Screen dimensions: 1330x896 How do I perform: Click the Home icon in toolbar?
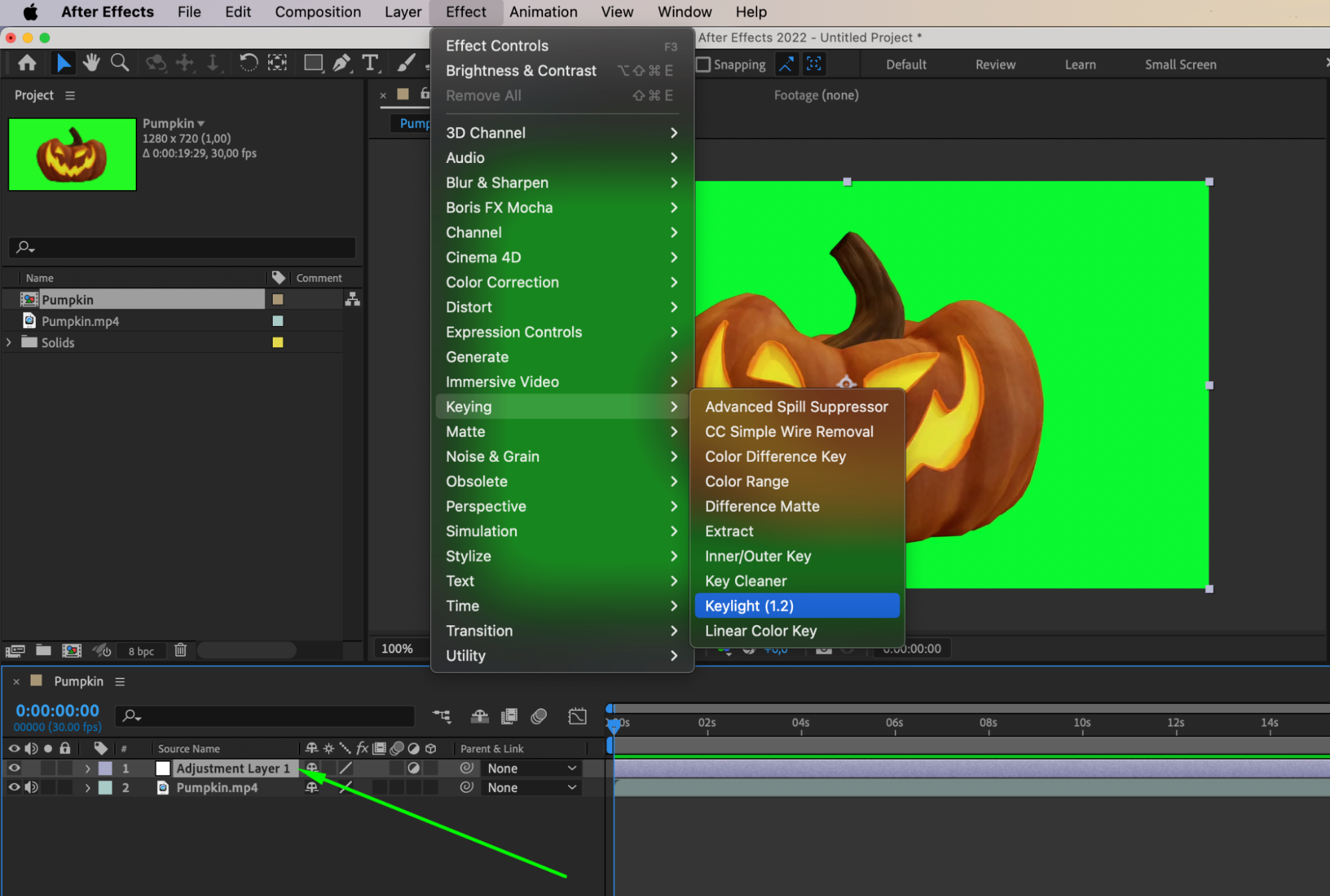(27, 63)
